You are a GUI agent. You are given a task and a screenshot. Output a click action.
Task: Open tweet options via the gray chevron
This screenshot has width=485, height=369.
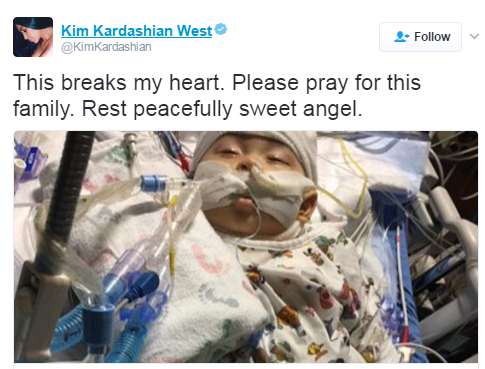tap(474, 36)
